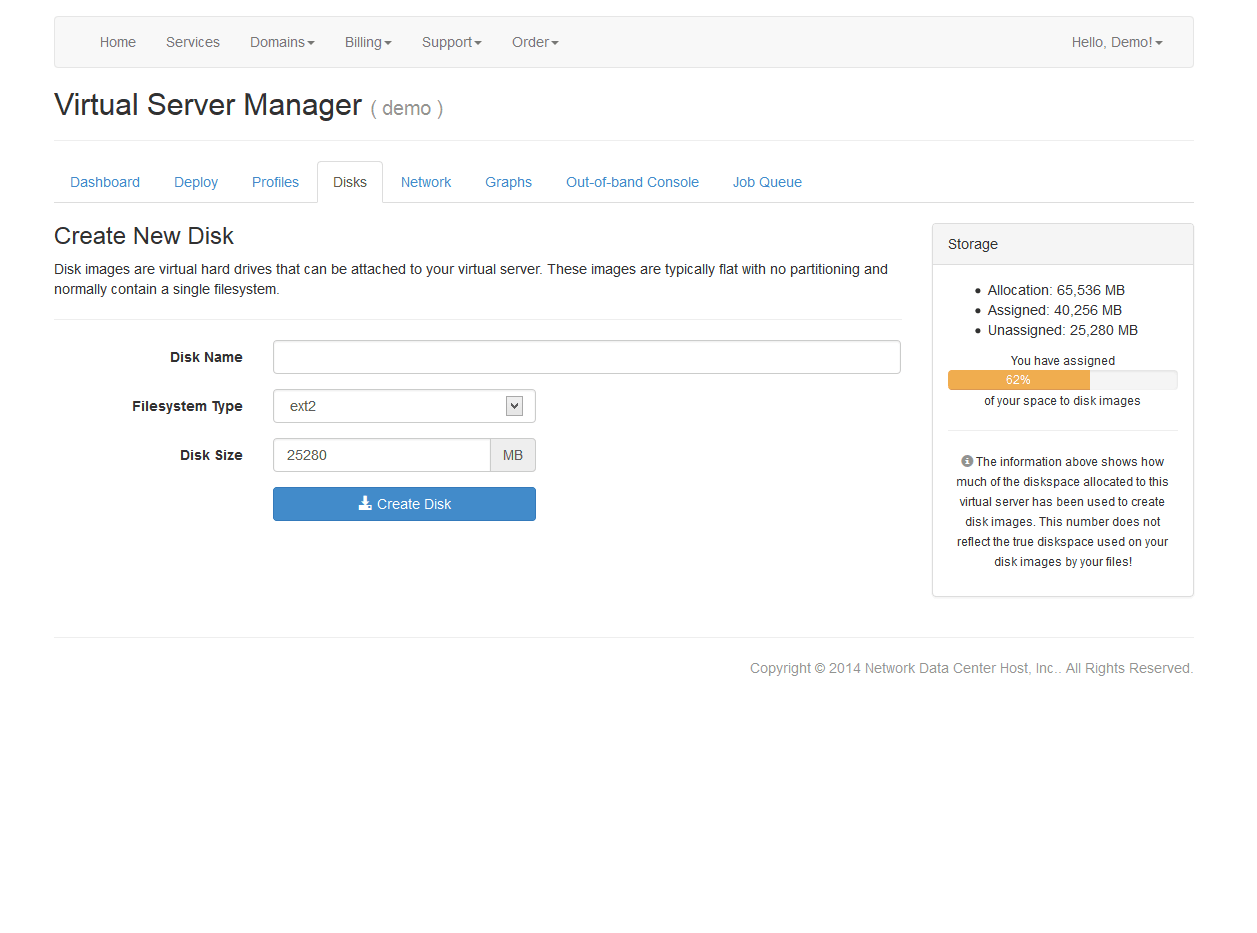Switch to the Dashboard tab
1257x933 pixels.
[x=105, y=182]
